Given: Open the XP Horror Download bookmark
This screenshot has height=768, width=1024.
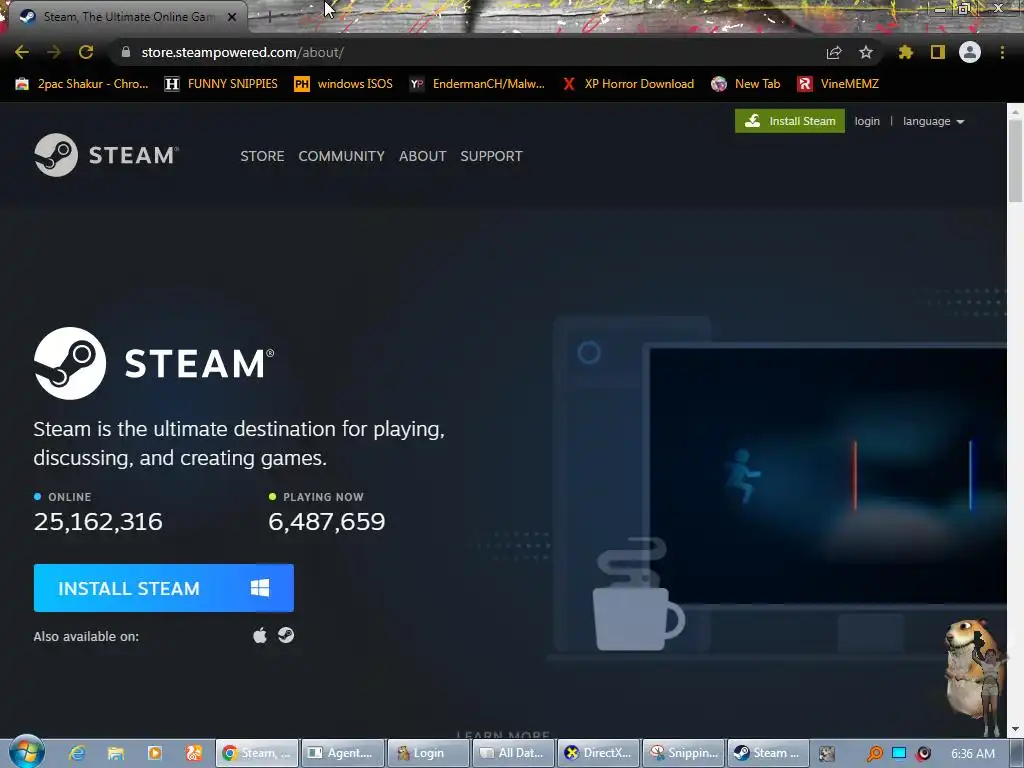Looking at the screenshot, I should 628,84.
